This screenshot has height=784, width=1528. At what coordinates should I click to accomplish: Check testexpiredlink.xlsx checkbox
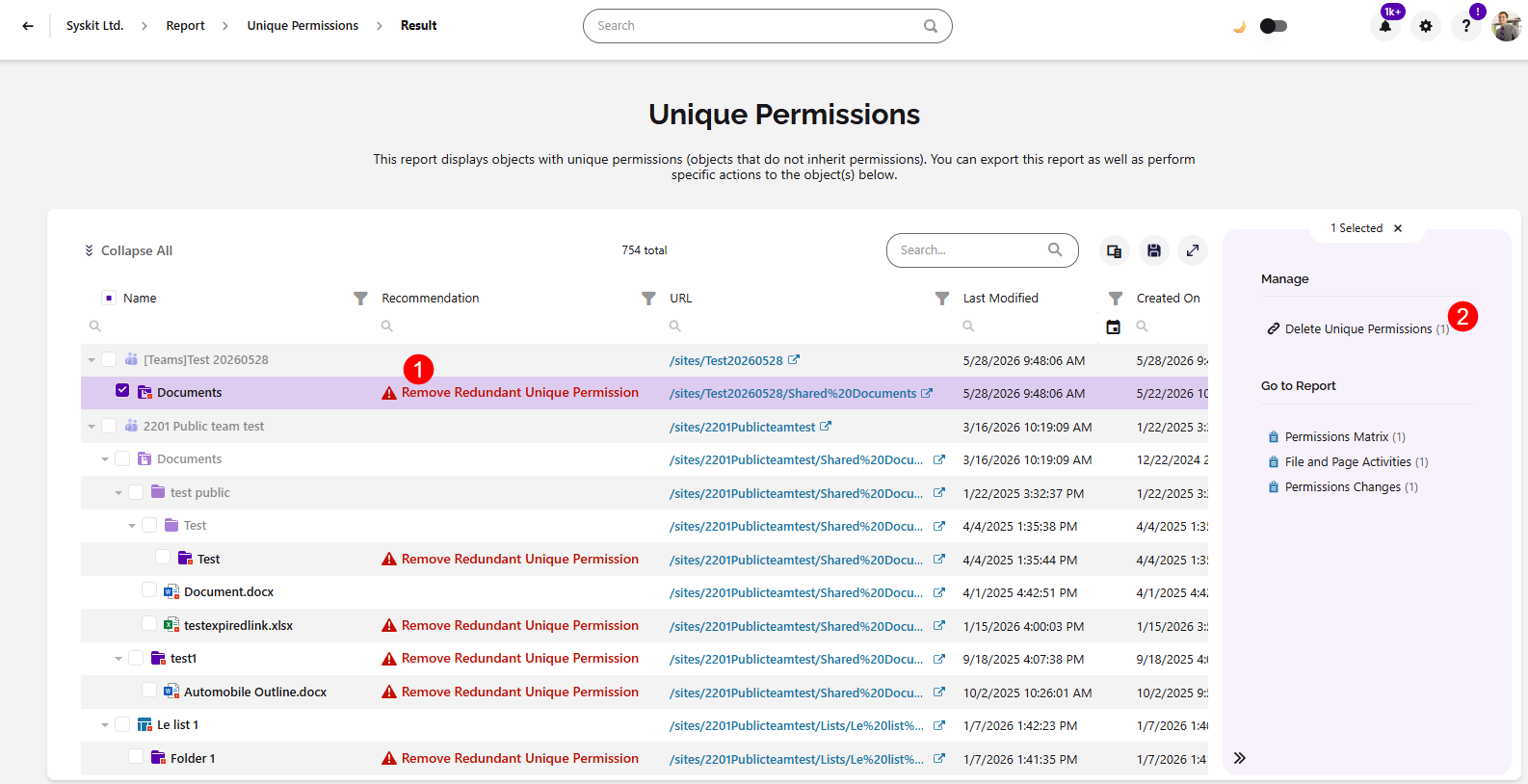tap(149, 623)
